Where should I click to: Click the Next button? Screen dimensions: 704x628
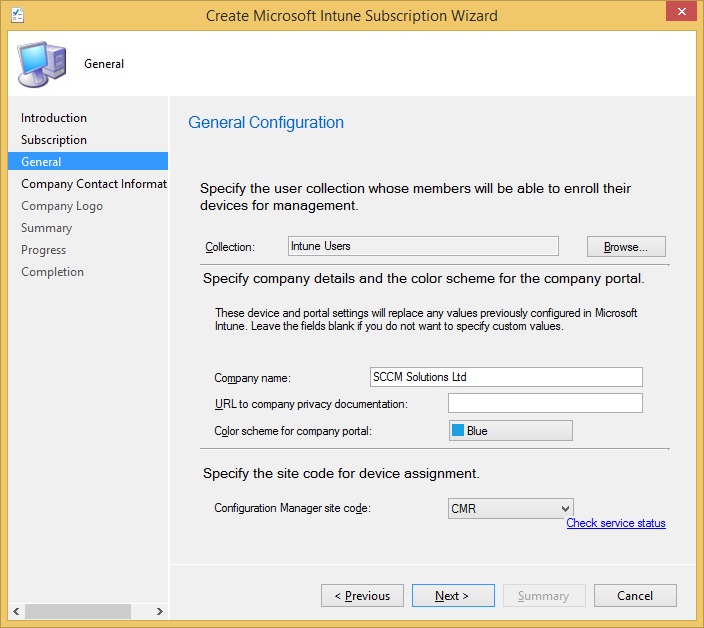(x=452, y=596)
